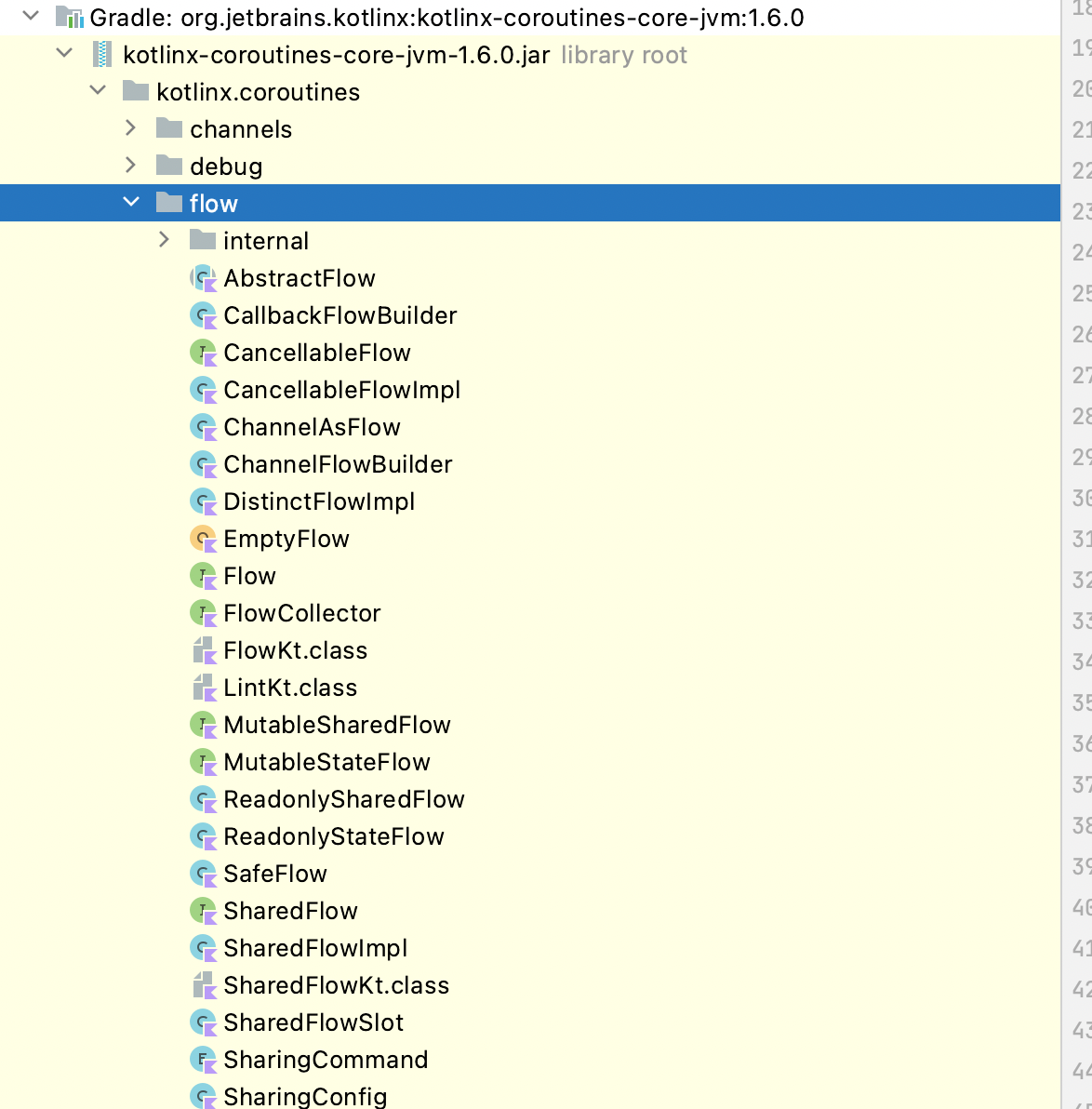The width and height of the screenshot is (1092, 1109).
Task: Expand the debug folder
Action: pyautogui.click(x=130, y=166)
